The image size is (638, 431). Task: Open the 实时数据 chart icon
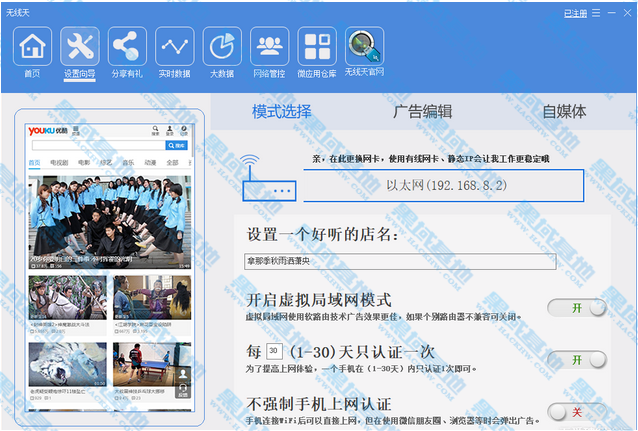(x=174, y=47)
